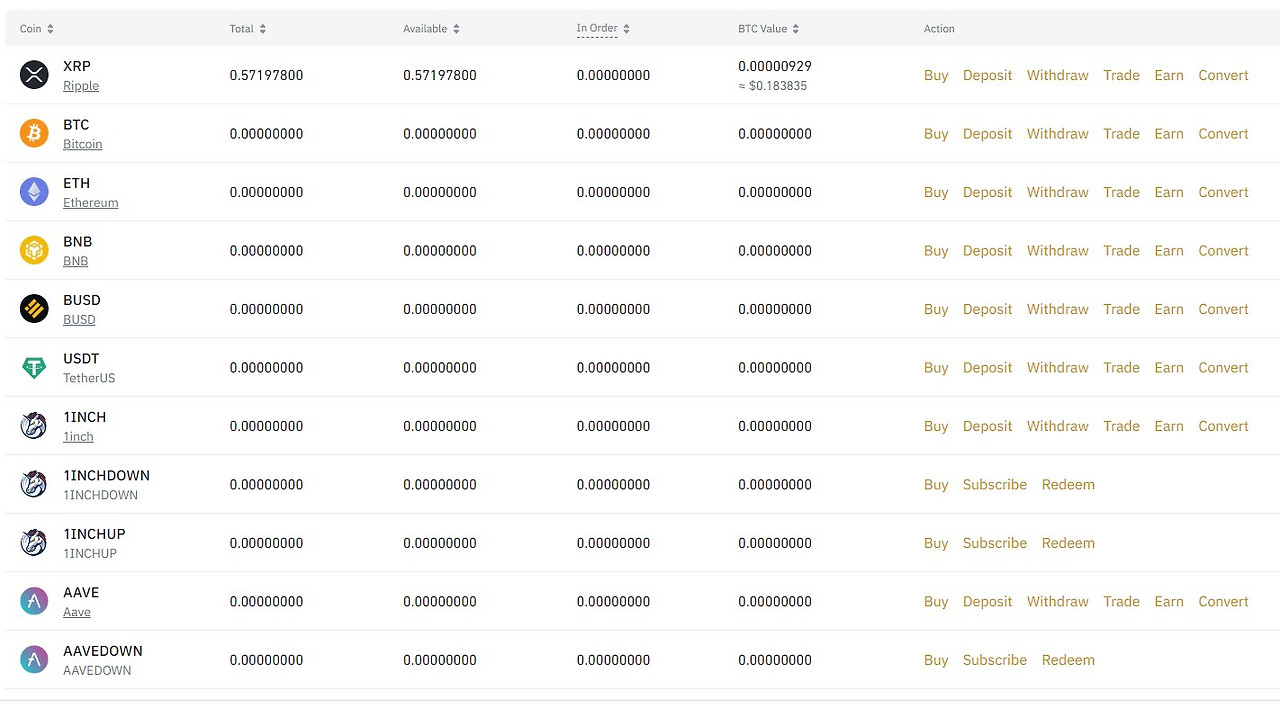Image resolution: width=1280 pixels, height=708 pixels.
Task: Open Earn for 1INCH
Action: tap(1169, 426)
